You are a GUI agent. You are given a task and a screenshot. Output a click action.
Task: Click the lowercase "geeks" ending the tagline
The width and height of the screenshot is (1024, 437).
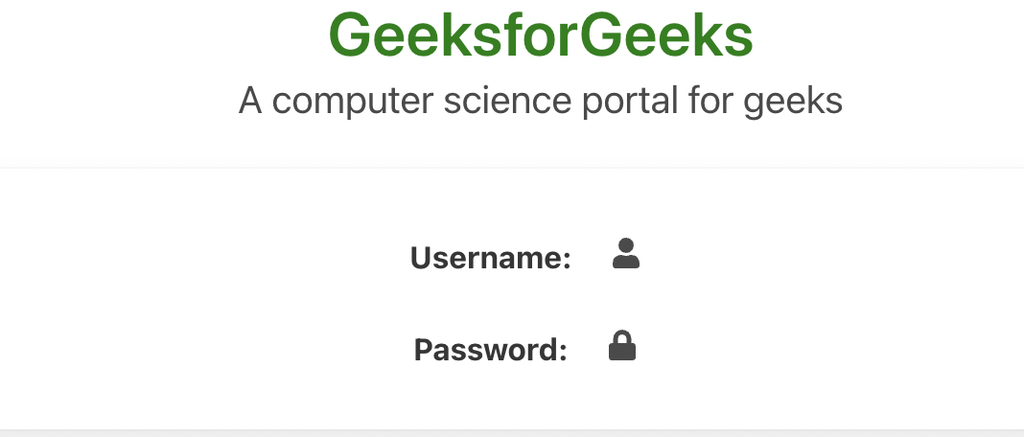coord(794,101)
